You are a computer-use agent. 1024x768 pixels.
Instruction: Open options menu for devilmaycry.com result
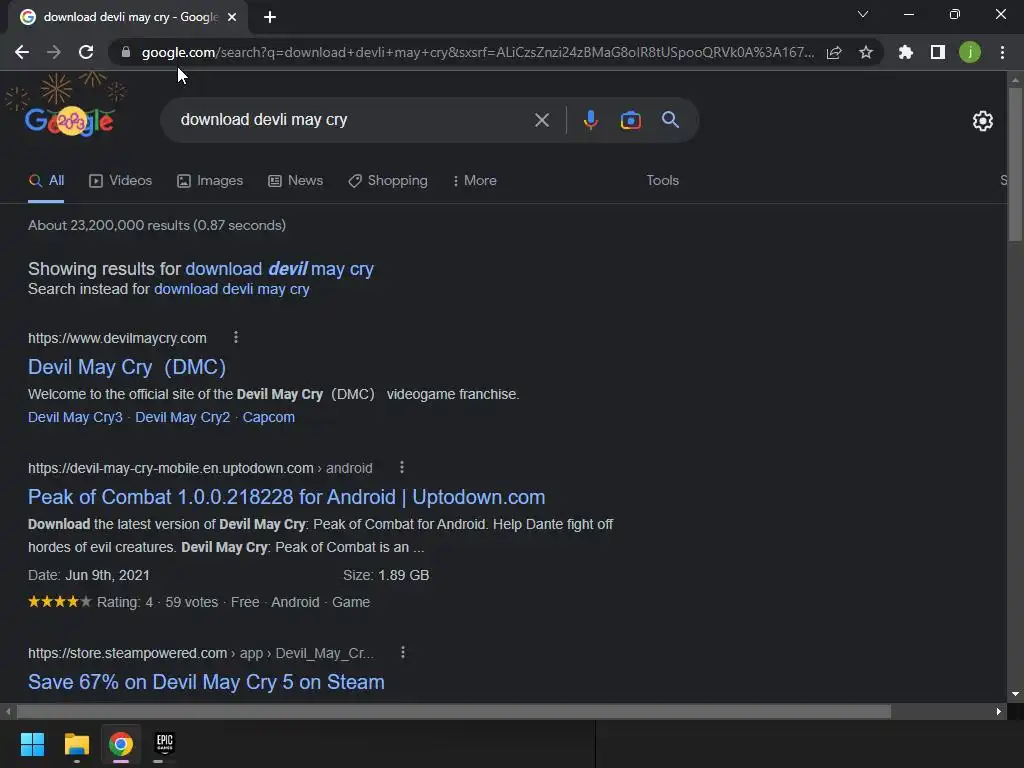[x=236, y=338]
